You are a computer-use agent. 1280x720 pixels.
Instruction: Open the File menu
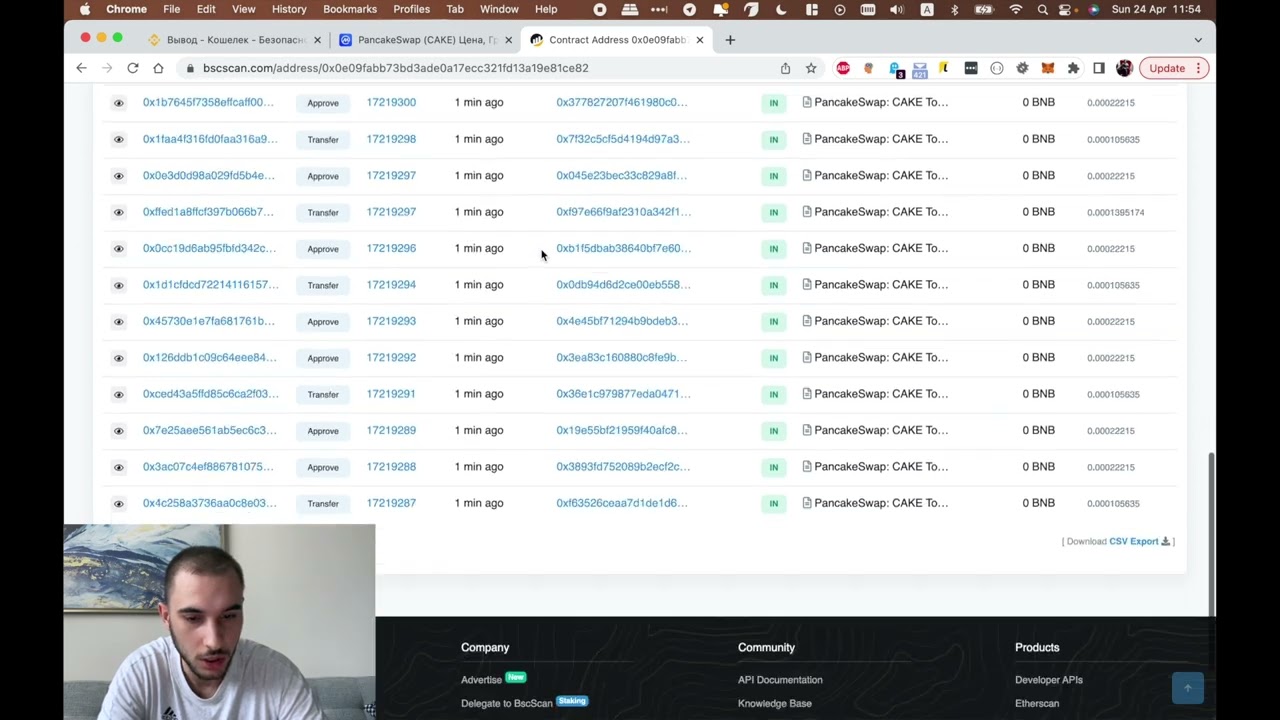pyautogui.click(x=172, y=9)
